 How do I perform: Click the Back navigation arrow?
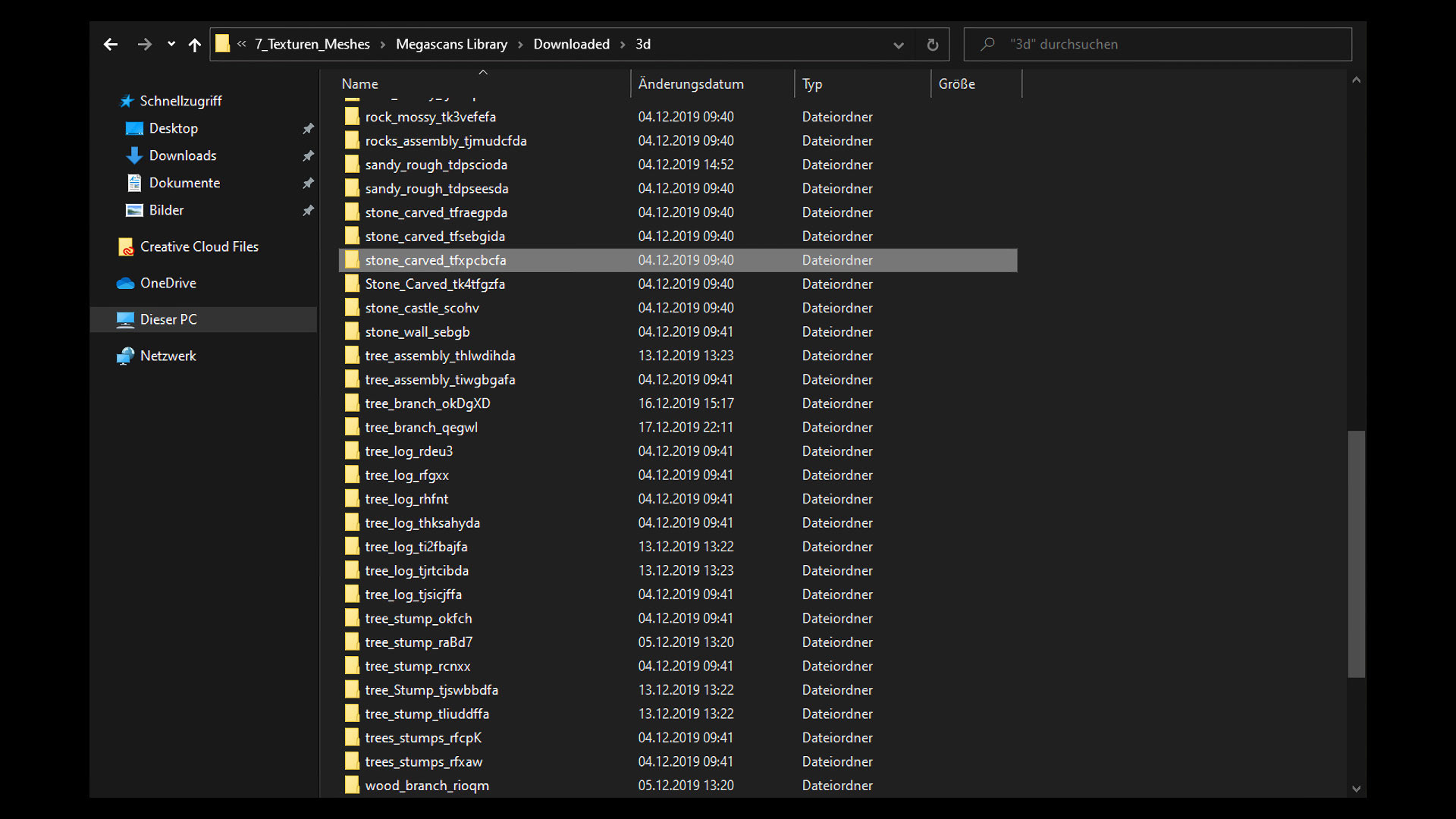pos(111,45)
